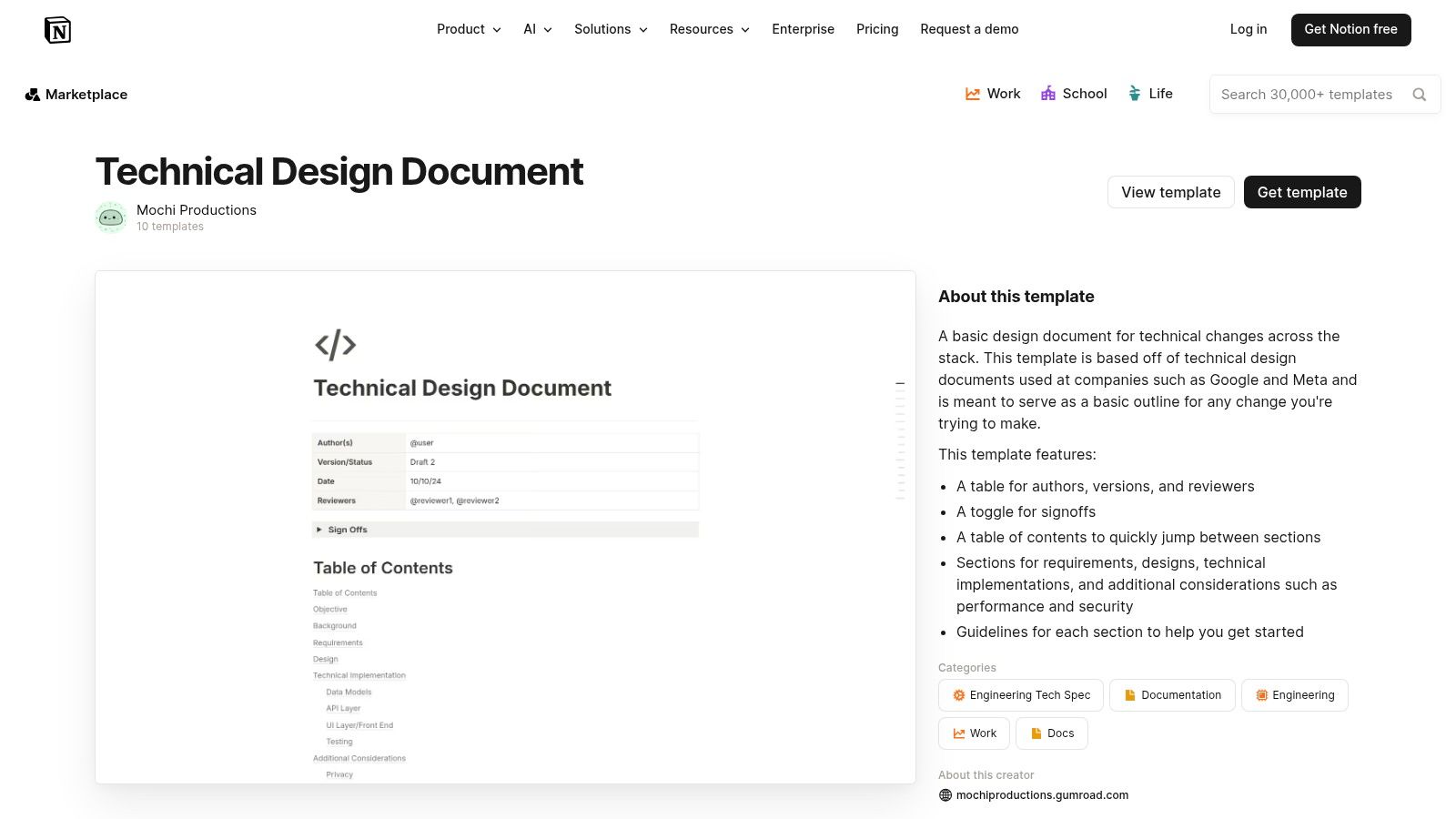Expand the Product dropdown menu
The width and height of the screenshot is (1456, 819).
[x=469, y=29]
